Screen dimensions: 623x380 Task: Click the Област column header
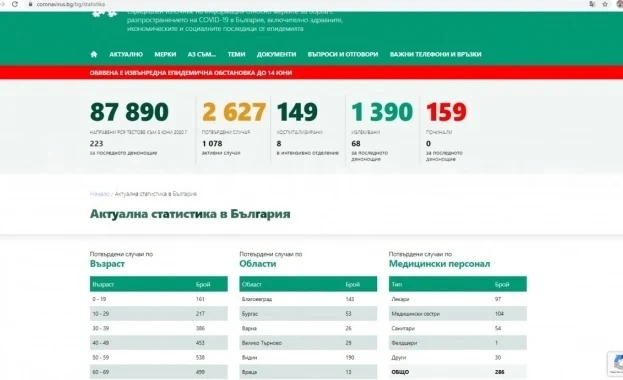pyautogui.click(x=252, y=285)
